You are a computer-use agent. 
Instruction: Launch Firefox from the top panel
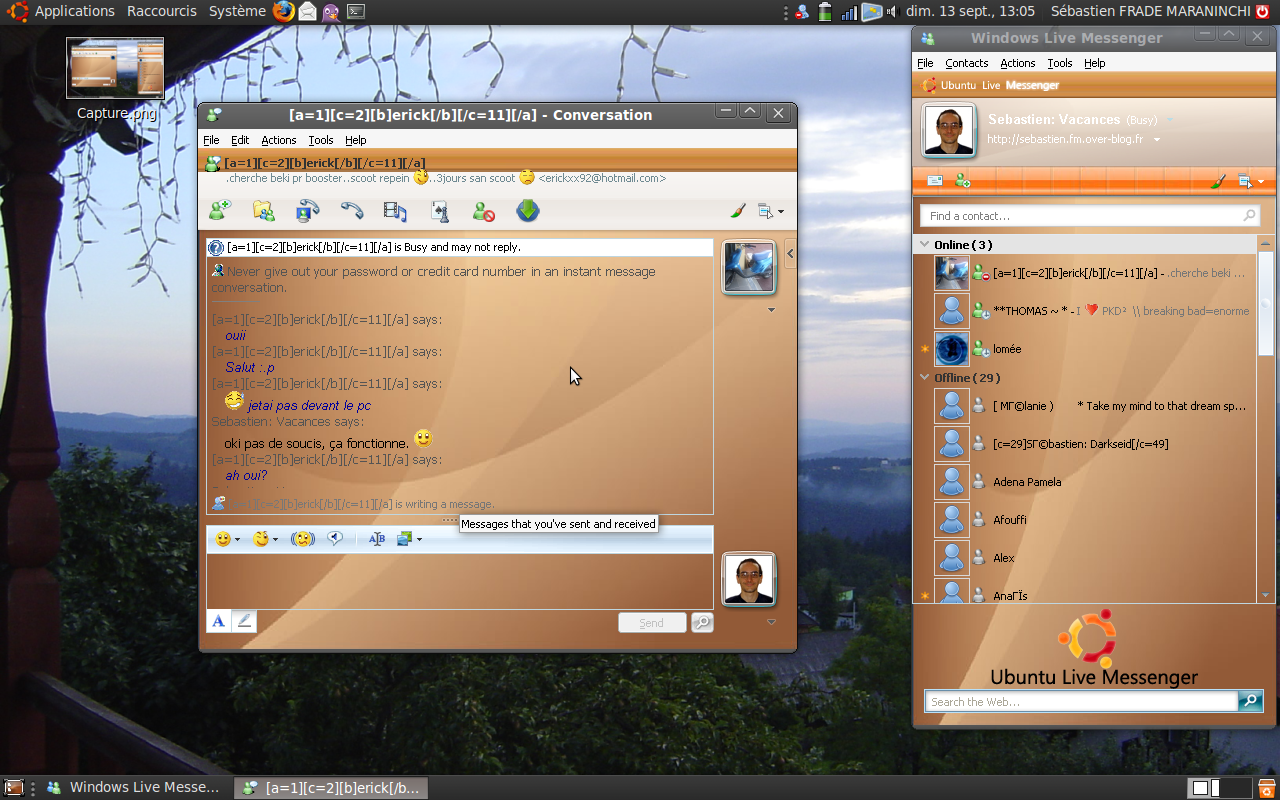click(x=284, y=11)
